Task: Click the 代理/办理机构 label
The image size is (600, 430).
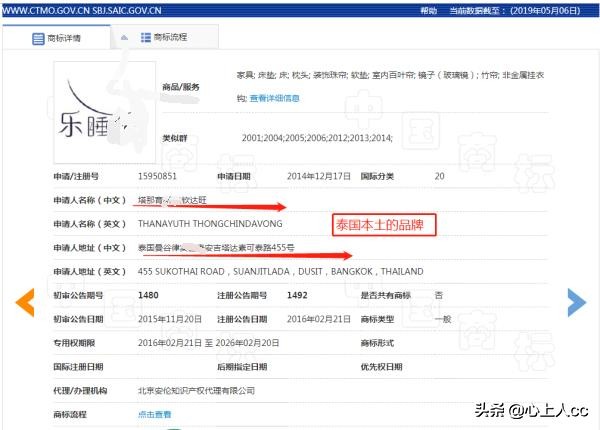Action: (80, 391)
